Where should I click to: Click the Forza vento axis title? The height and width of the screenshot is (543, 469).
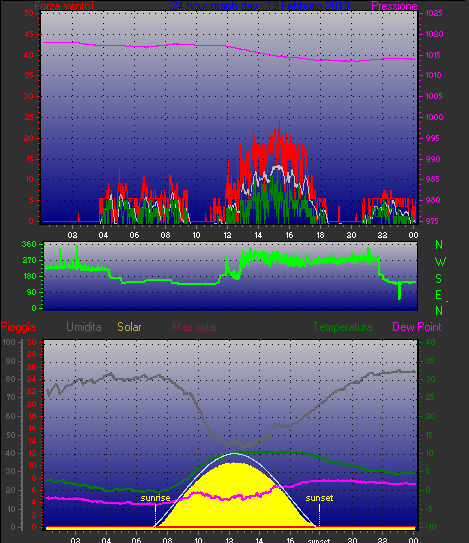coord(64,6)
